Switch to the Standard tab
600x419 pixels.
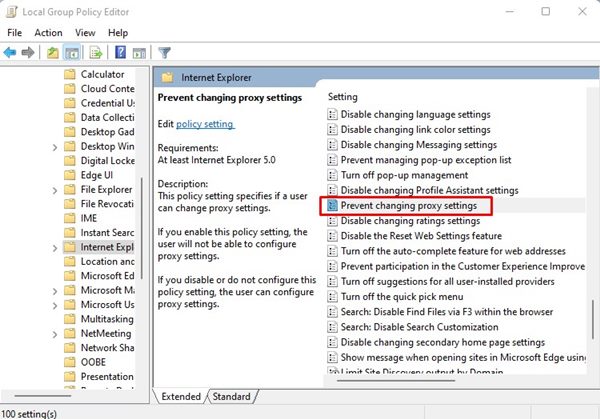(x=232, y=396)
